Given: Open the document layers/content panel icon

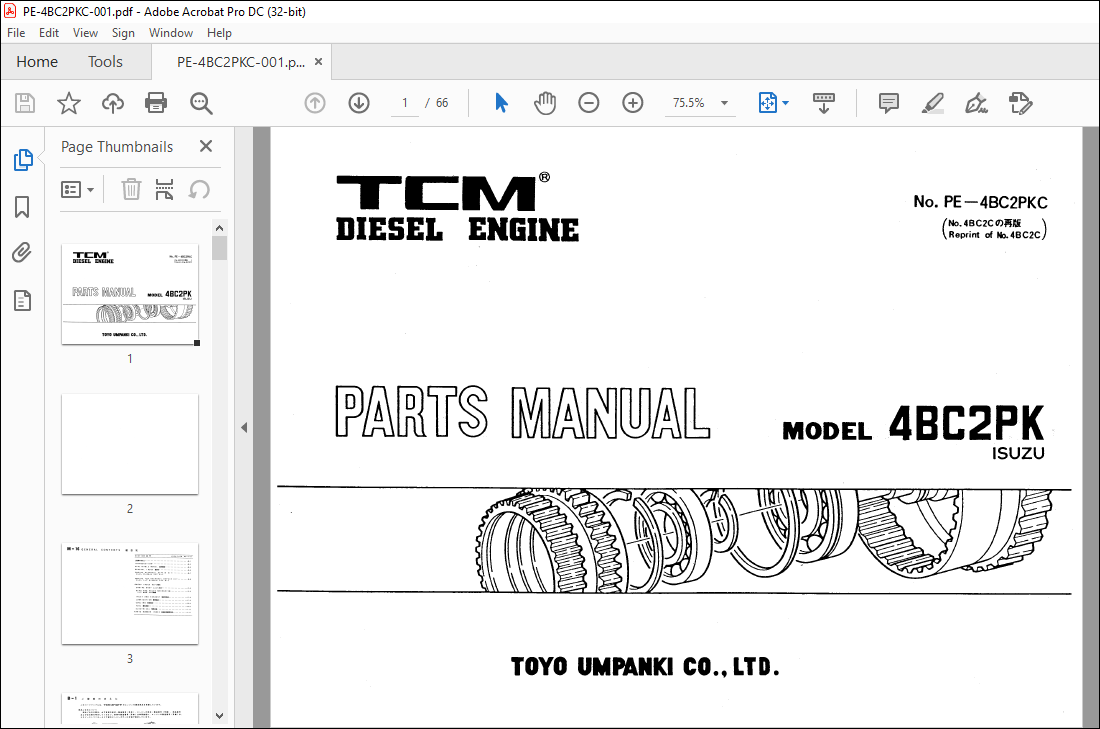Looking at the screenshot, I should pyautogui.click(x=22, y=300).
